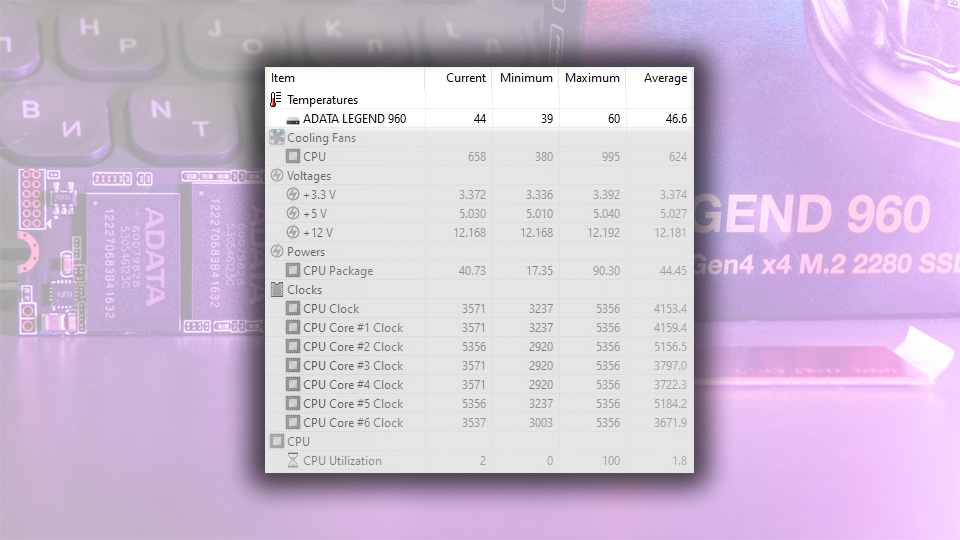Click the CPU Core #1 Clock icon
This screenshot has width=960, height=540.
pyautogui.click(x=293, y=327)
